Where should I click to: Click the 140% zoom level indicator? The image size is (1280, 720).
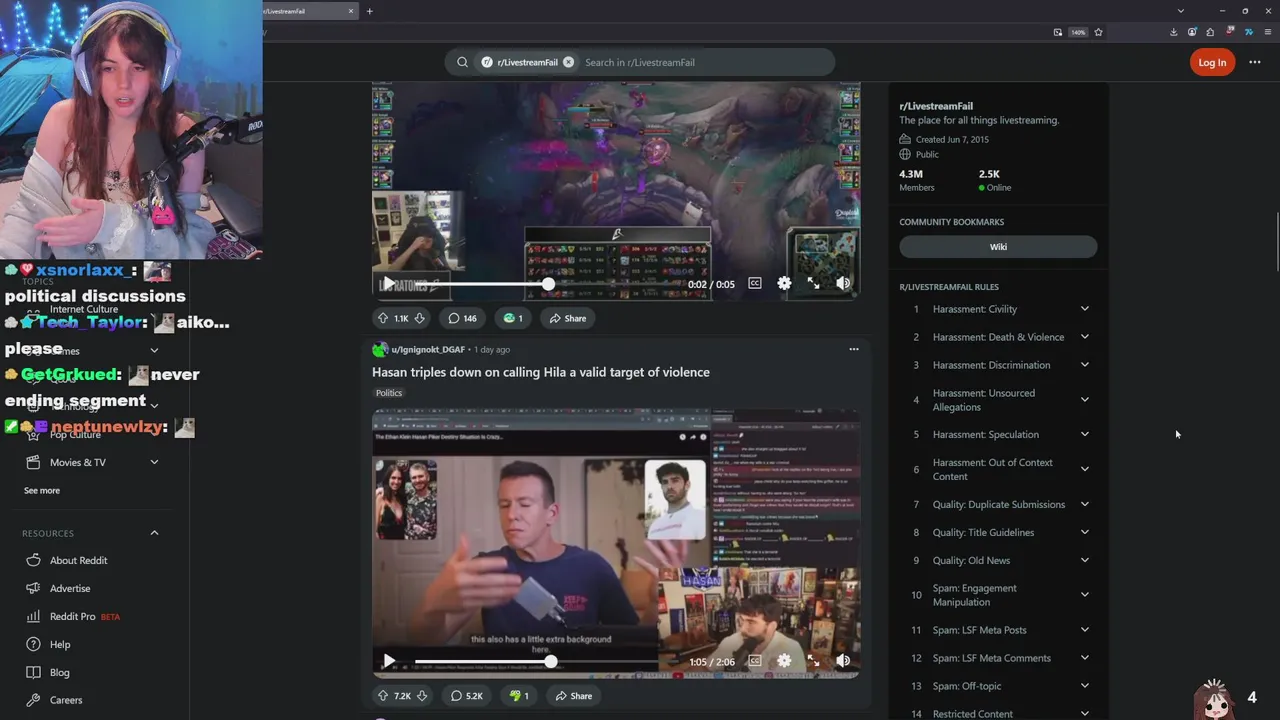[1078, 32]
